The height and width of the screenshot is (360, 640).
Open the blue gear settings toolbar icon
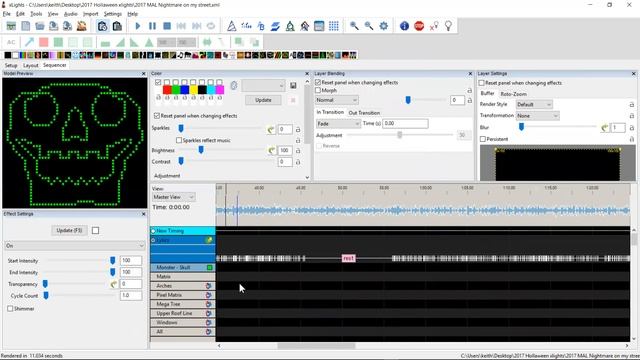coord(384,26)
